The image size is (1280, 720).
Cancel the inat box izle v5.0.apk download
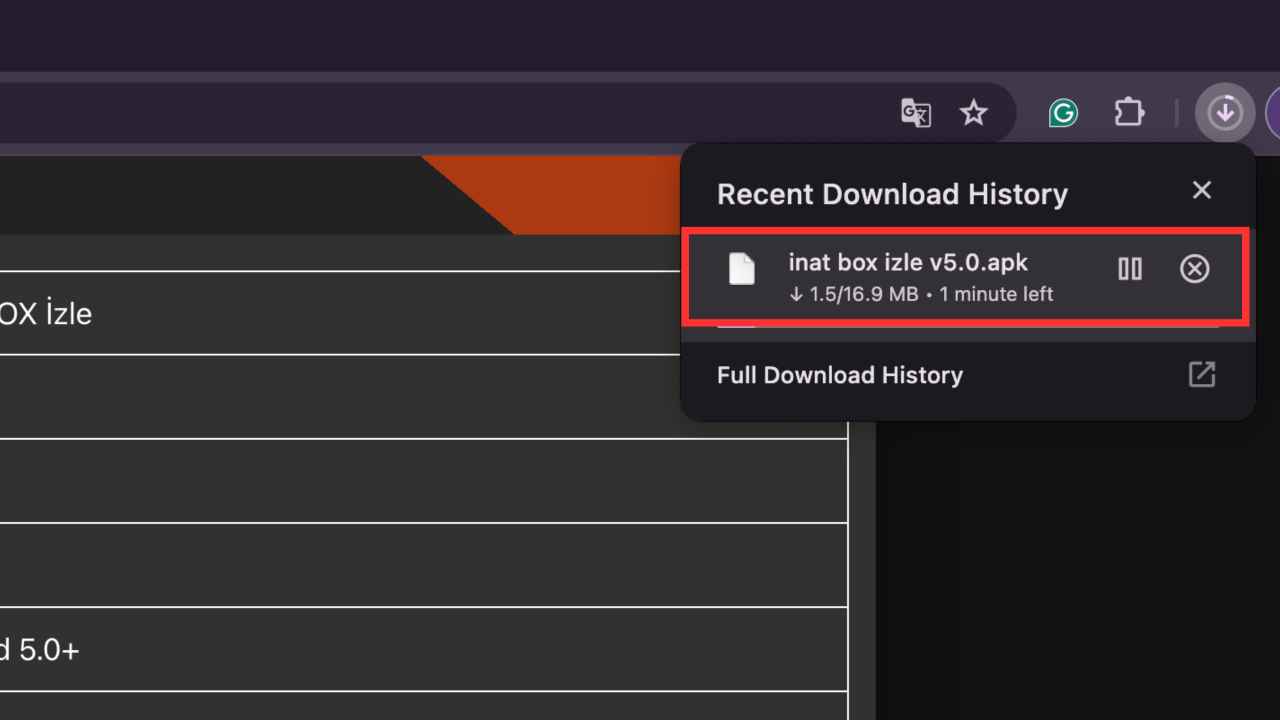pyautogui.click(x=1194, y=268)
